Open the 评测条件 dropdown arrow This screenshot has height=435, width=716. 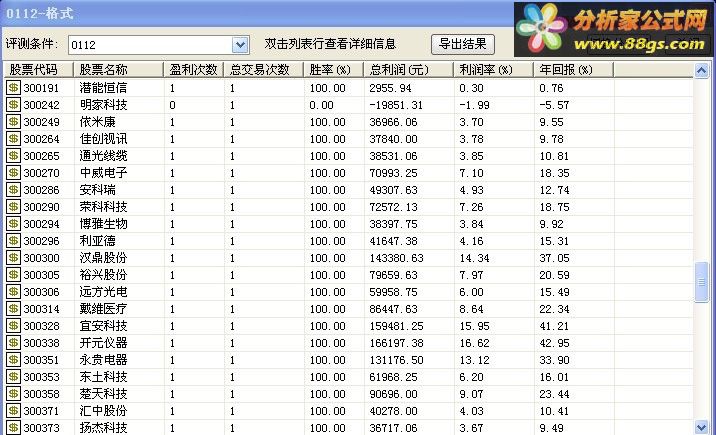240,45
